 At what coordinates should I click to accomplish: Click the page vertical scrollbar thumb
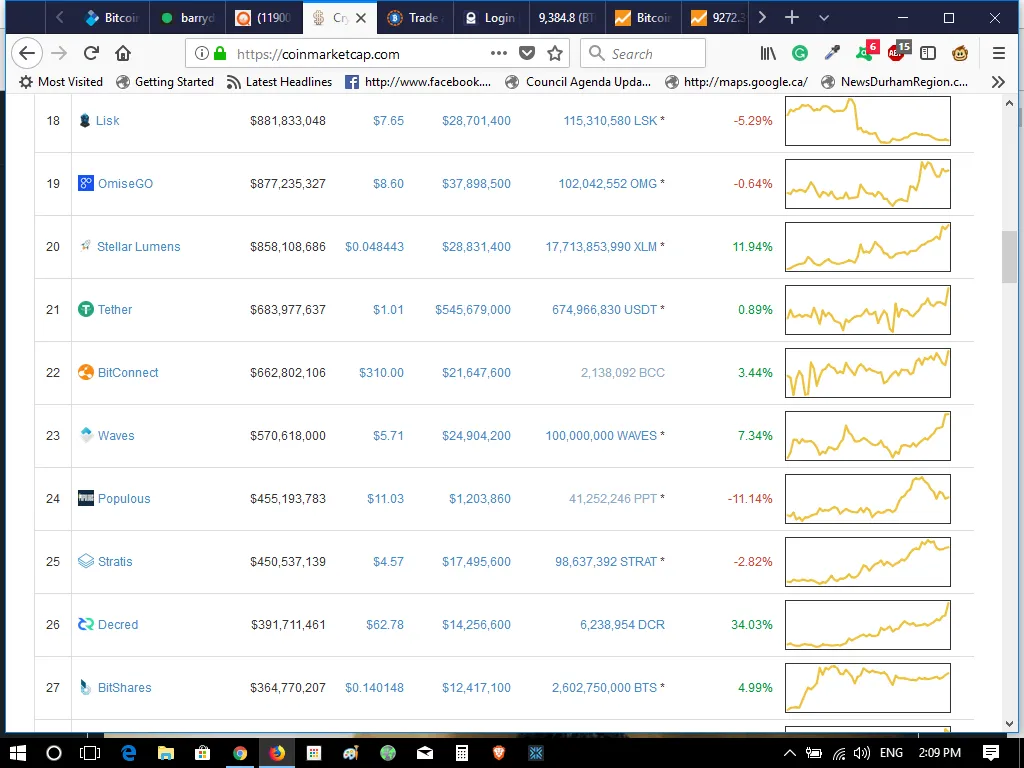pos(1010,257)
